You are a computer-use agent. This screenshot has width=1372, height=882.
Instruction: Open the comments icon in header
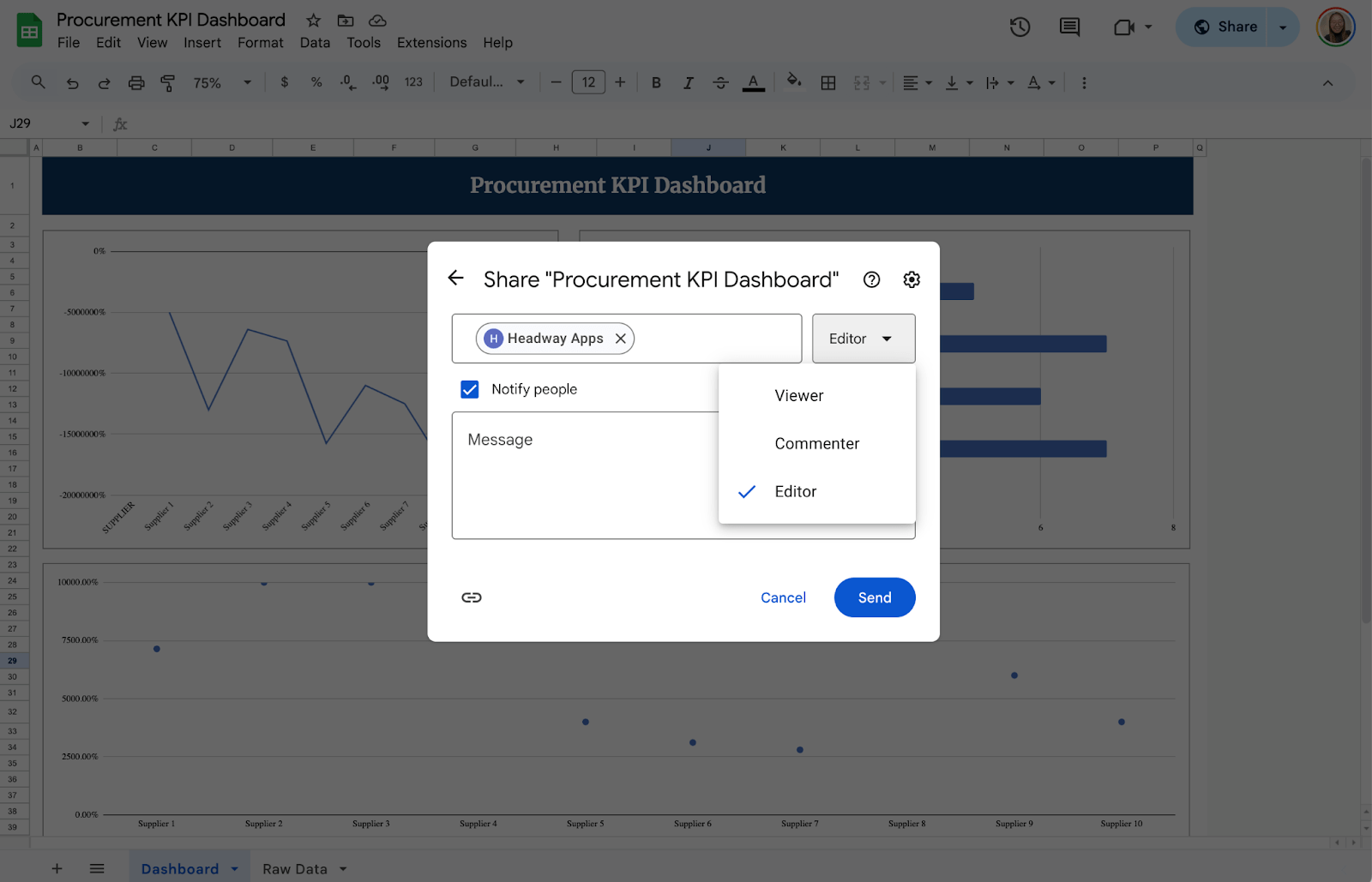(1069, 27)
